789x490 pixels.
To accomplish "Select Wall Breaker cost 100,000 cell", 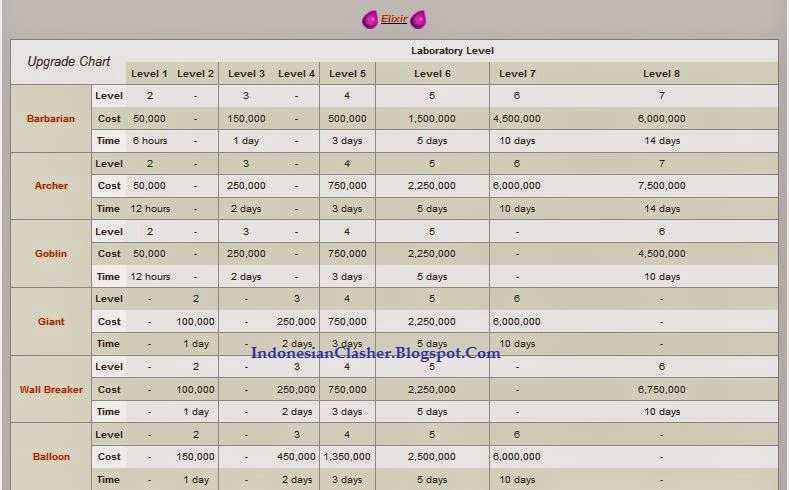I will (x=195, y=389).
